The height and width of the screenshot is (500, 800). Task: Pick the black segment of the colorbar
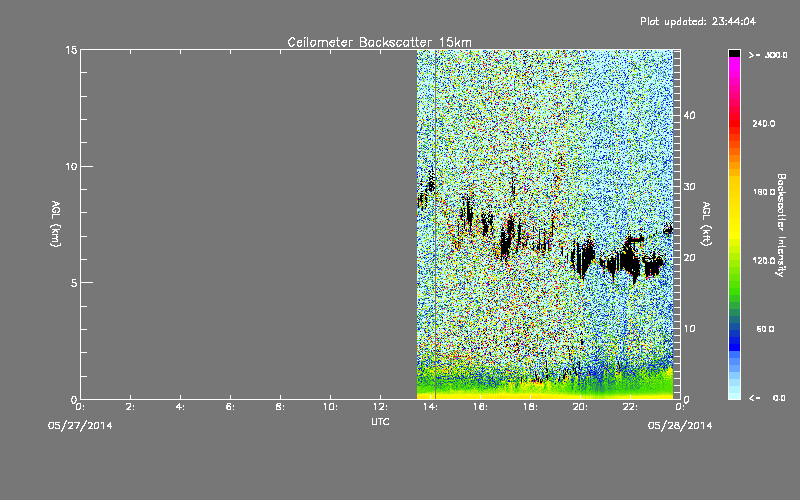pyautogui.click(x=734, y=53)
